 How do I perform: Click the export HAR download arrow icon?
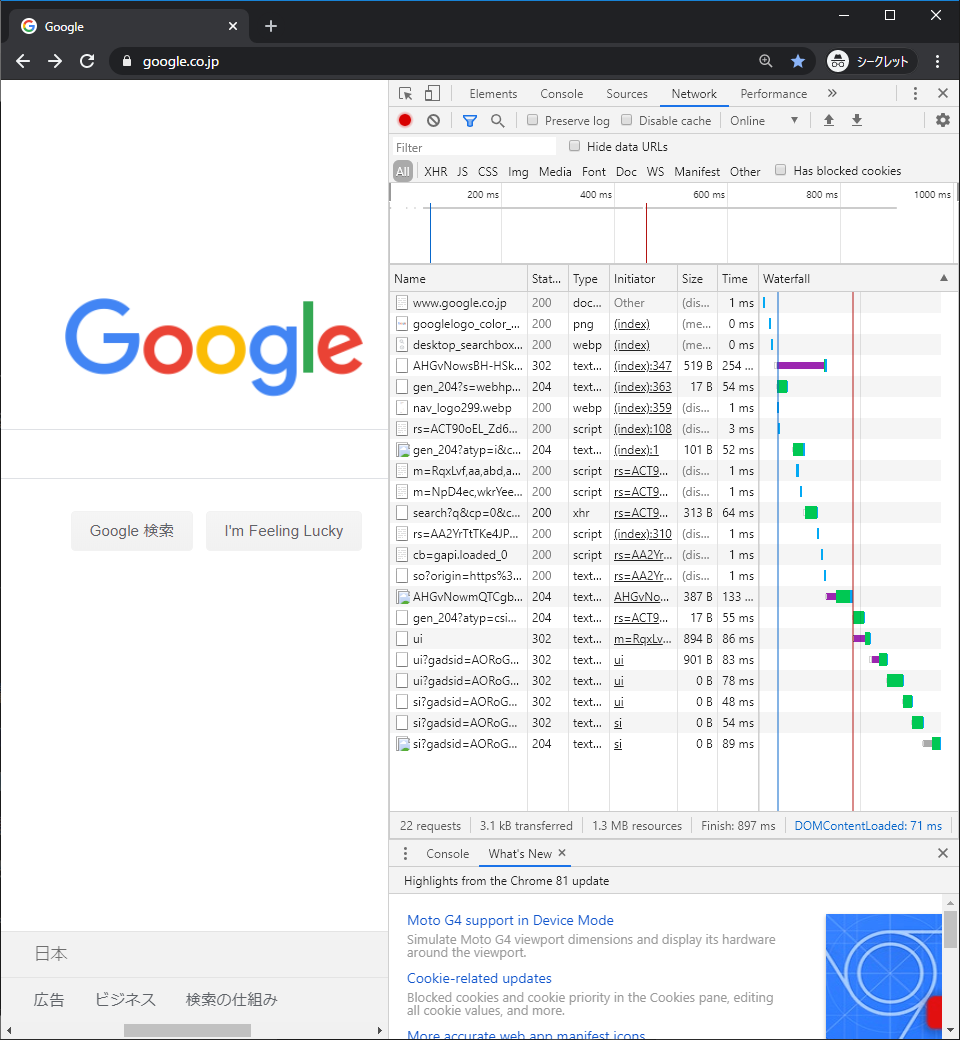click(857, 120)
